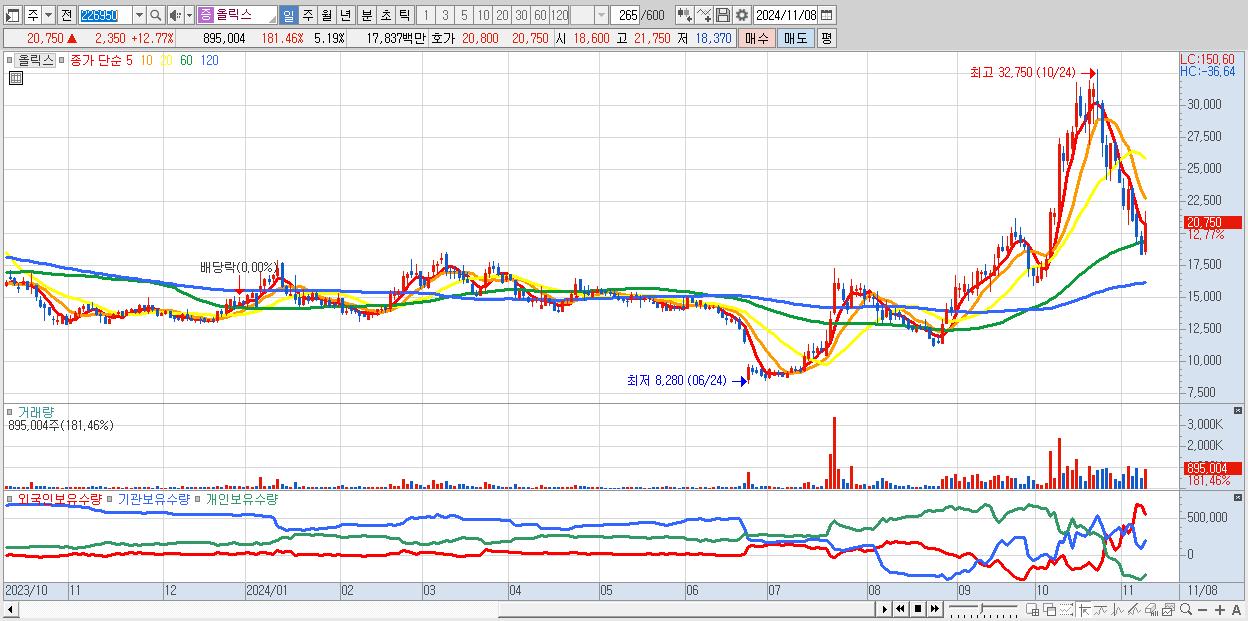Click the 기관보유수량 legend label
Viewport: 1248px width, 621px height.
(x=153, y=498)
